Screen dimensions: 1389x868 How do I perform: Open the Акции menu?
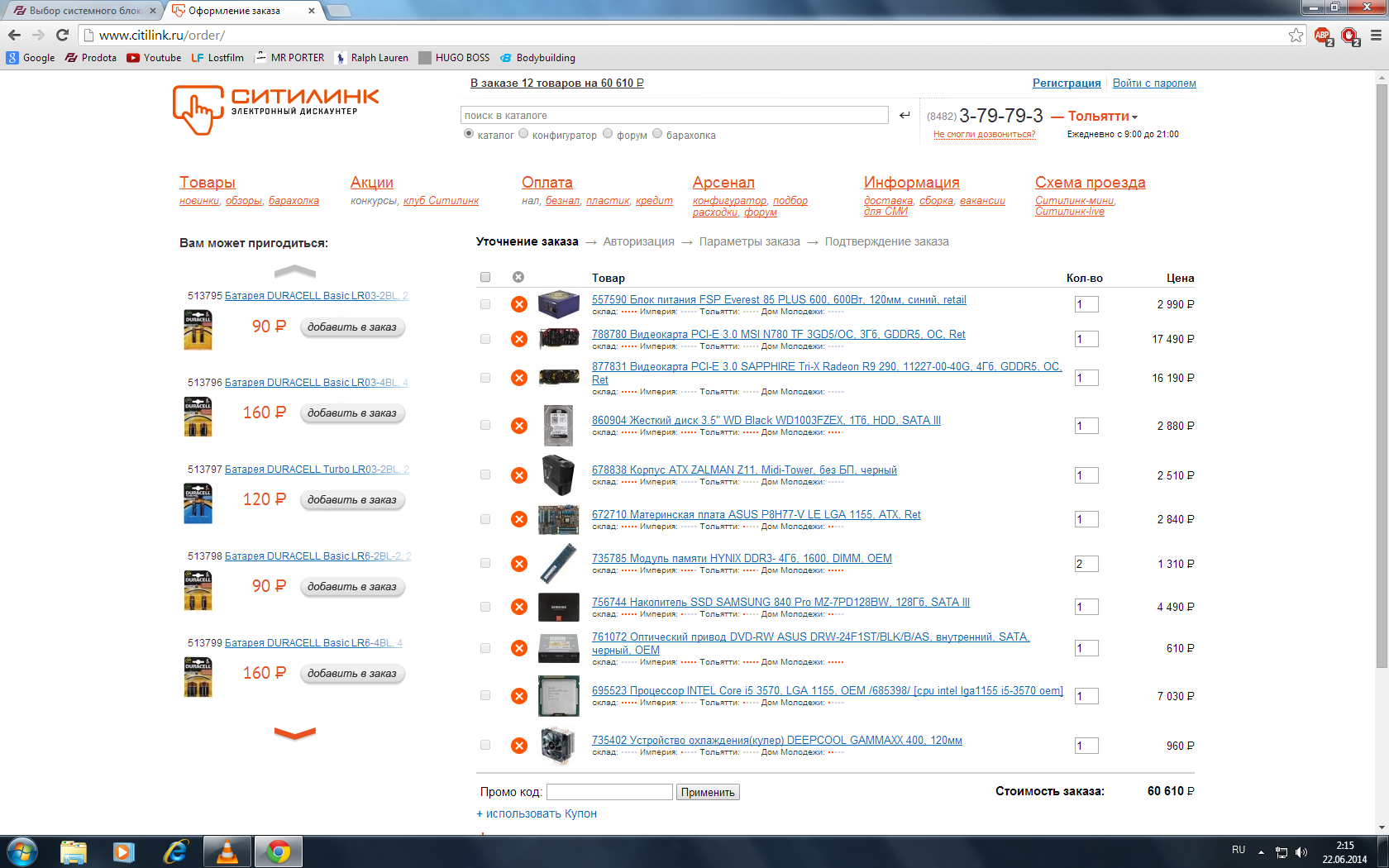pos(372,183)
